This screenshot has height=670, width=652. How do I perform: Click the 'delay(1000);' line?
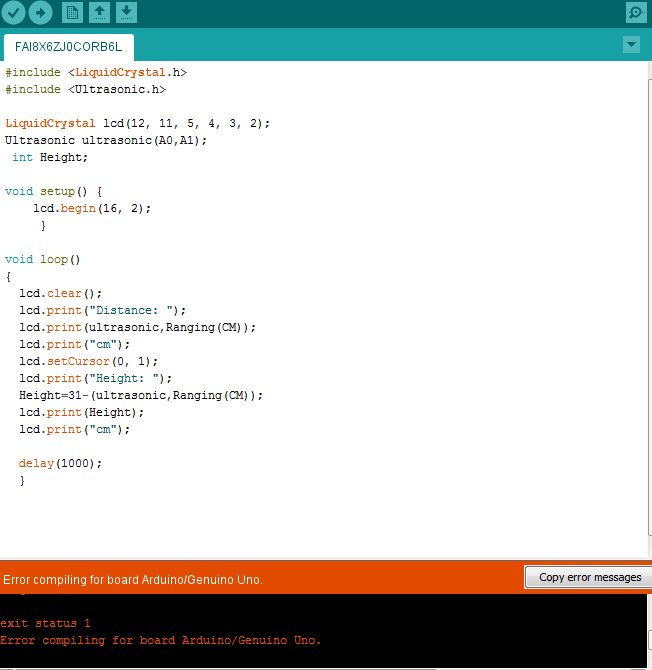pos(61,464)
